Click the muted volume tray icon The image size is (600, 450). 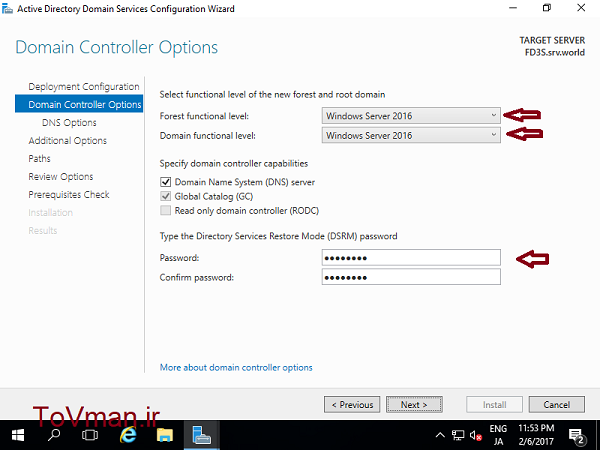click(x=476, y=435)
